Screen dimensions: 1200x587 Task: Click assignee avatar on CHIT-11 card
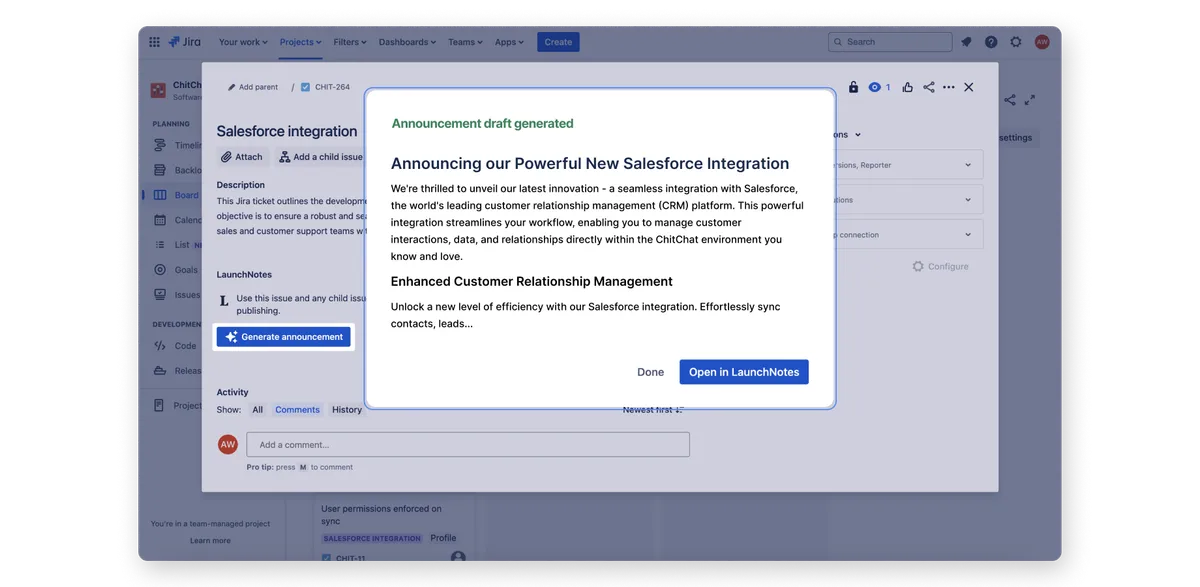coord(458,557)
